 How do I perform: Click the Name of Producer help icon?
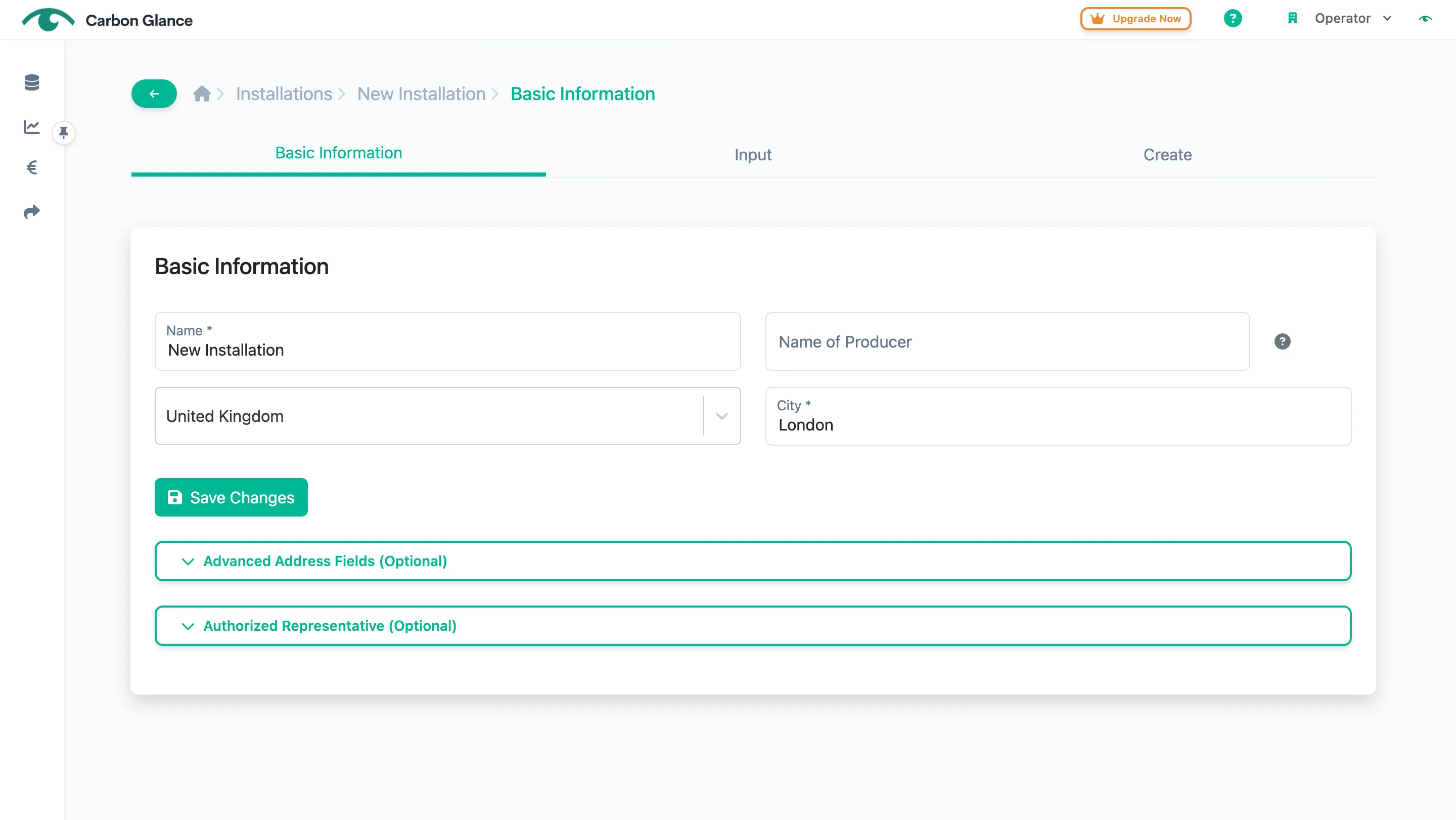click(1282, 341)
